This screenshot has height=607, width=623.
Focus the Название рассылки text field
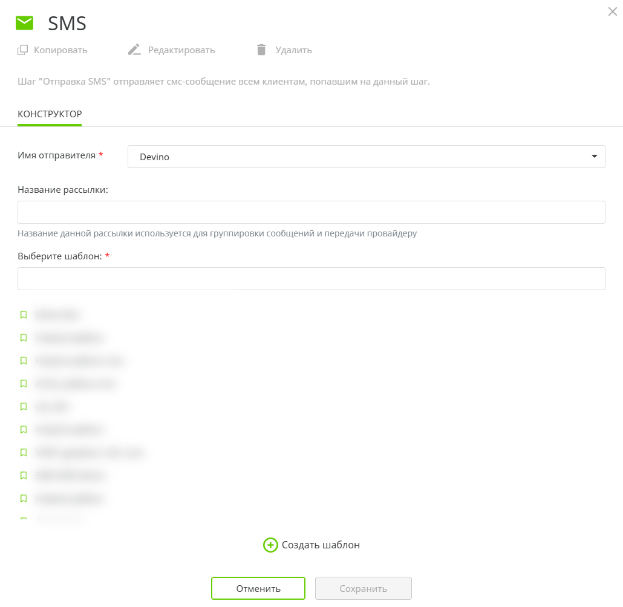311,212
